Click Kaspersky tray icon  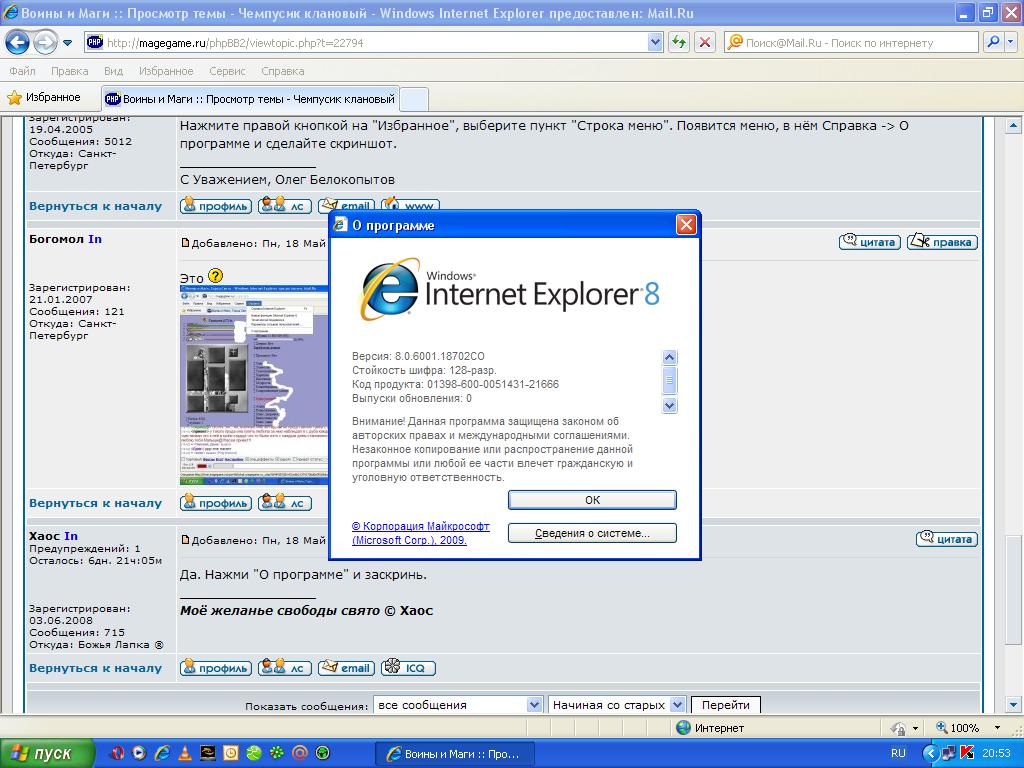click(x=967, y=753)
